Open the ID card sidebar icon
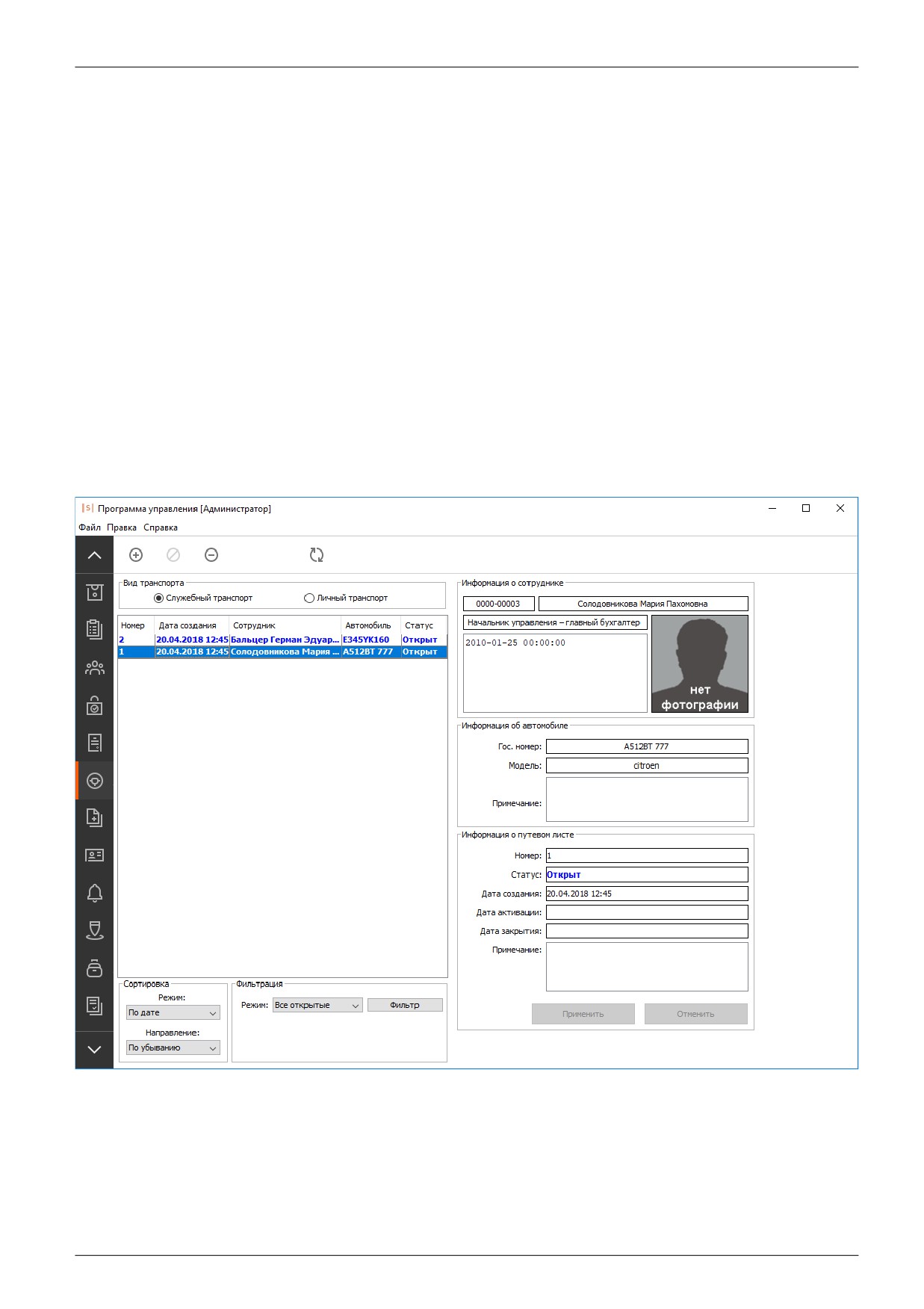The image size is (924, 1309). coord(94,855)
